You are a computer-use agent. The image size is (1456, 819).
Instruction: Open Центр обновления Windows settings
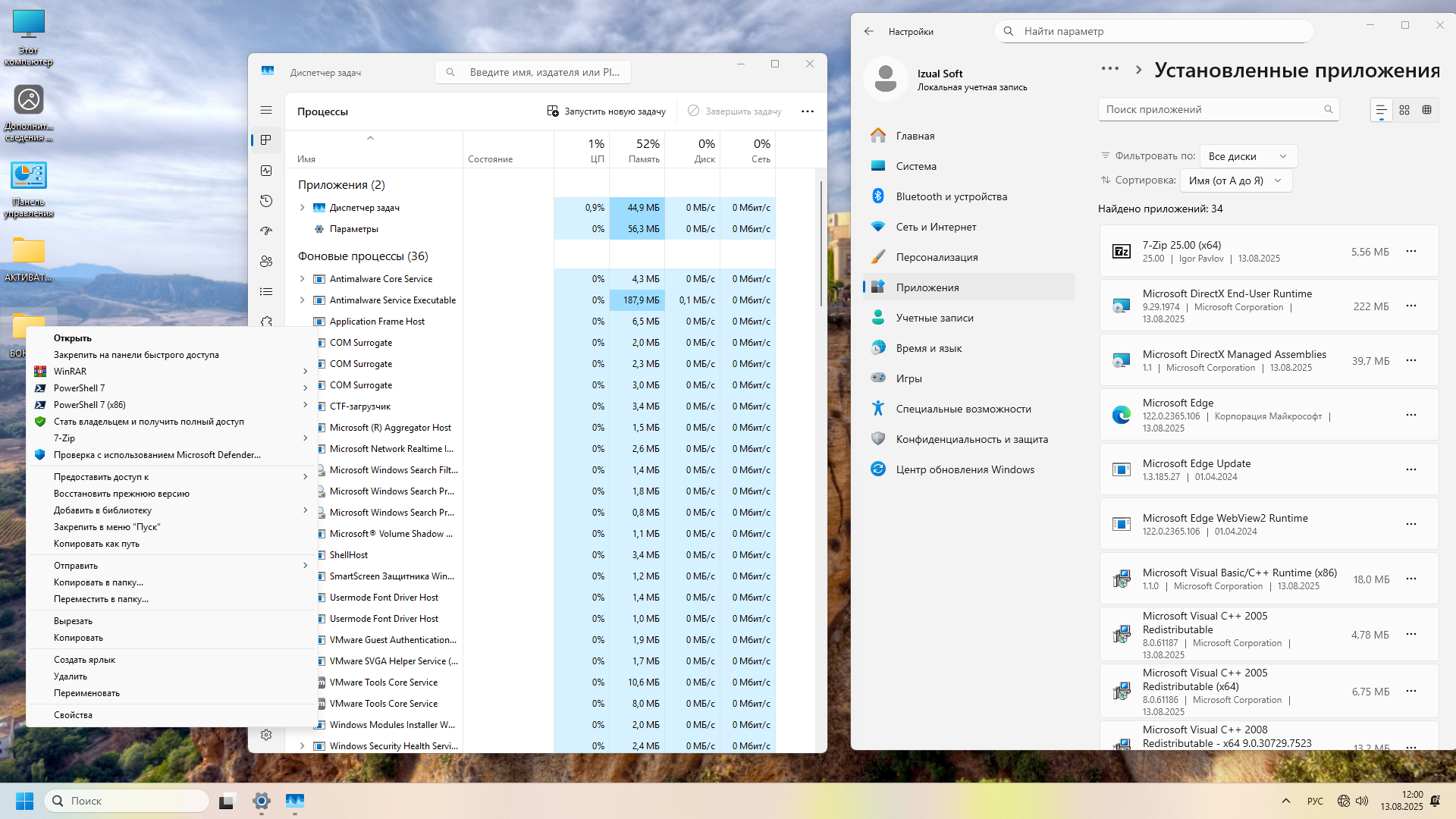tap(969, 469)
